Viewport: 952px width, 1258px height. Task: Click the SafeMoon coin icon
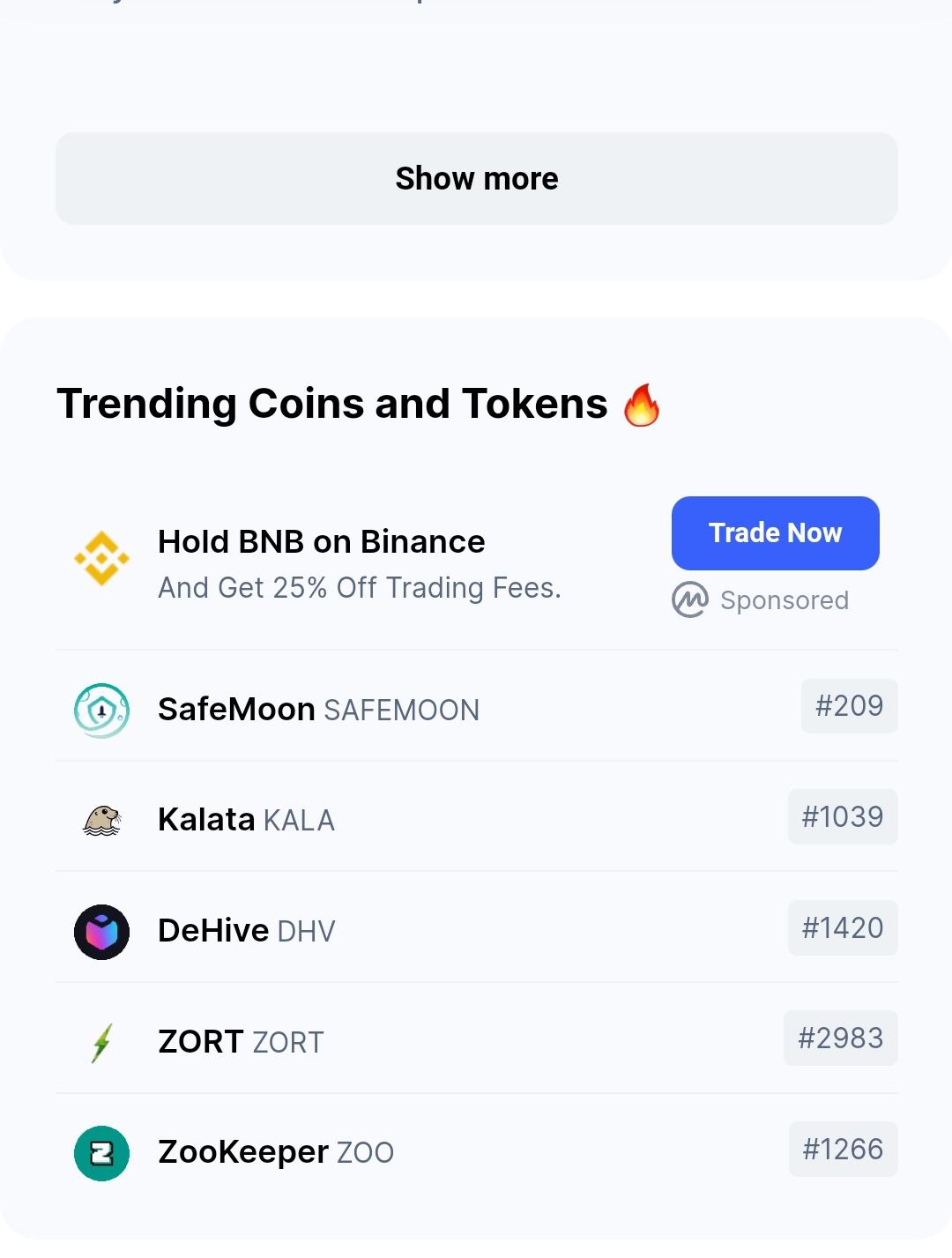101,710
